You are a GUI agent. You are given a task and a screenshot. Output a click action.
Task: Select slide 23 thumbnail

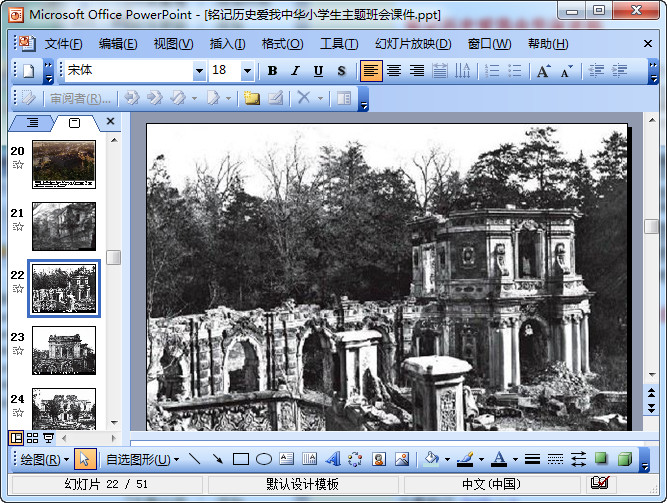[x=64, y=350]
